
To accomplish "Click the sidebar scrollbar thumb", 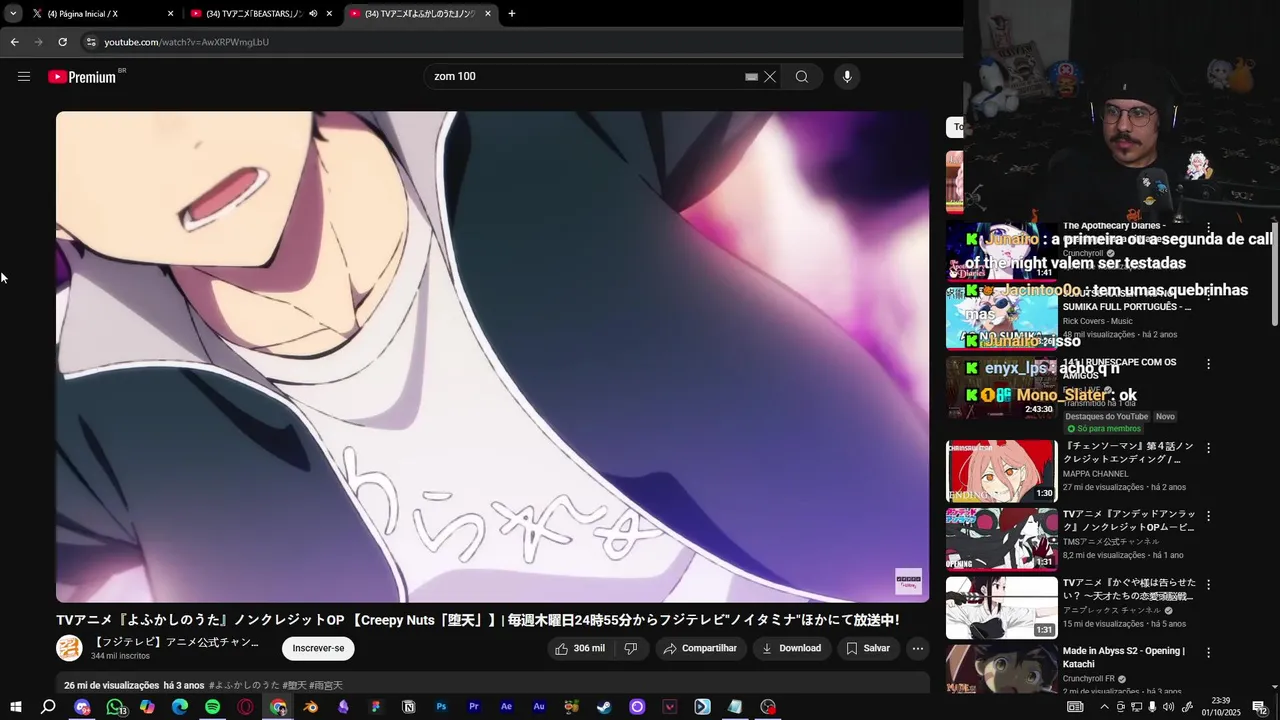I will point(1275,272).
